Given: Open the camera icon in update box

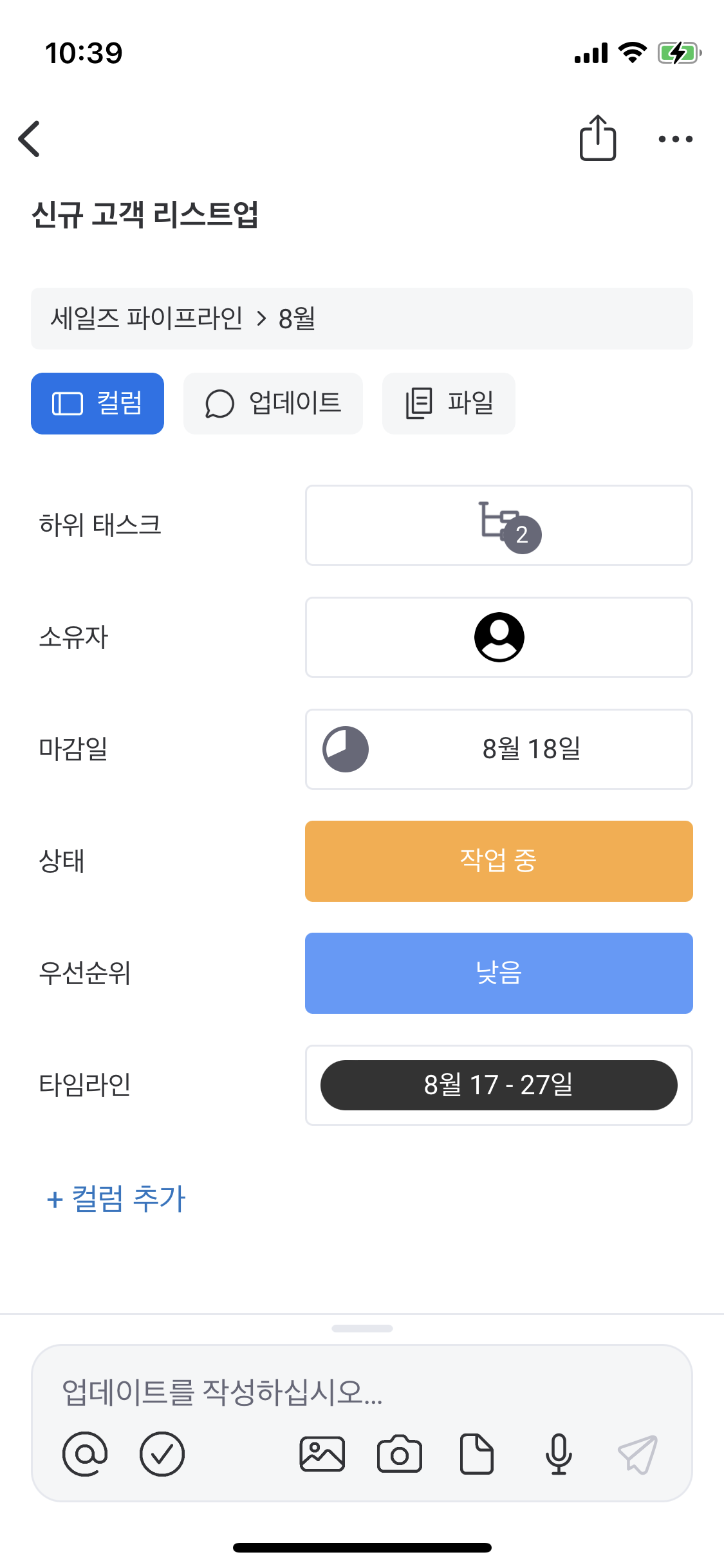Looking at the screenshot, I should coord(399,1454).
